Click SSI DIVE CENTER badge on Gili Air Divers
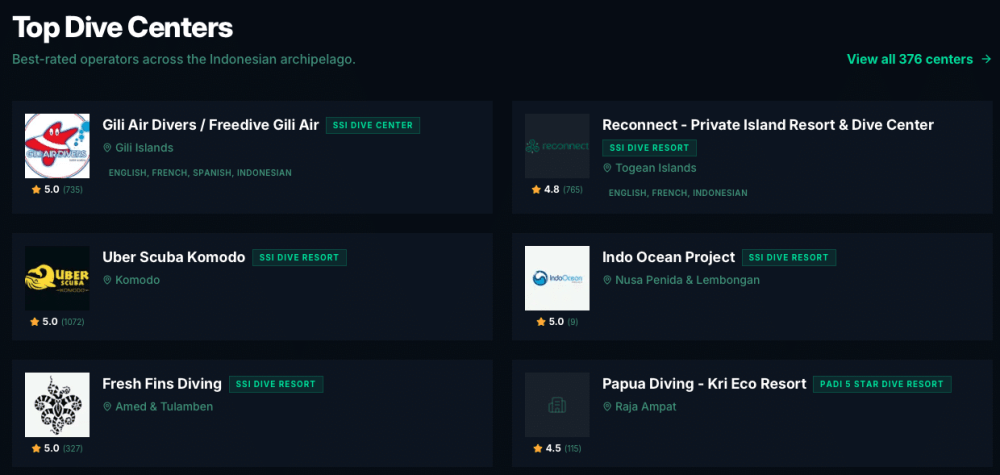Screen dimensions: 1000x475 (373, 126)
